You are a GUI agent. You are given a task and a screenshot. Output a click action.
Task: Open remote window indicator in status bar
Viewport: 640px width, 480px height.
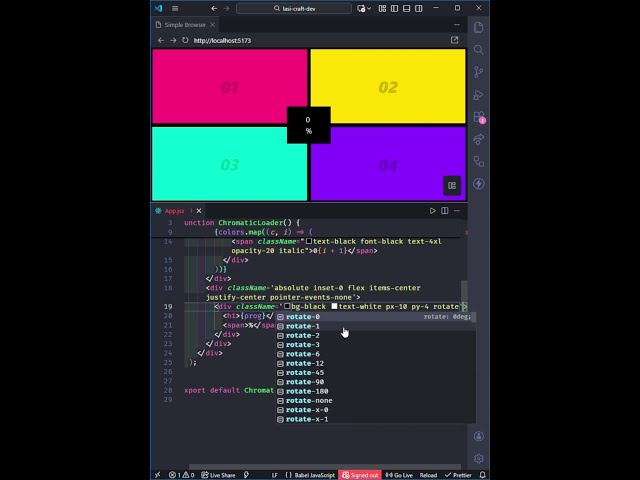(x=158, y=475)
